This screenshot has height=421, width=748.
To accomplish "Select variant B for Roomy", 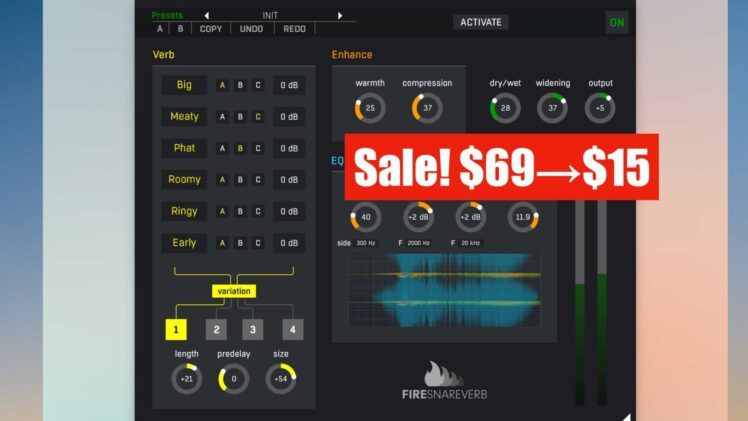I will (240, 180).
